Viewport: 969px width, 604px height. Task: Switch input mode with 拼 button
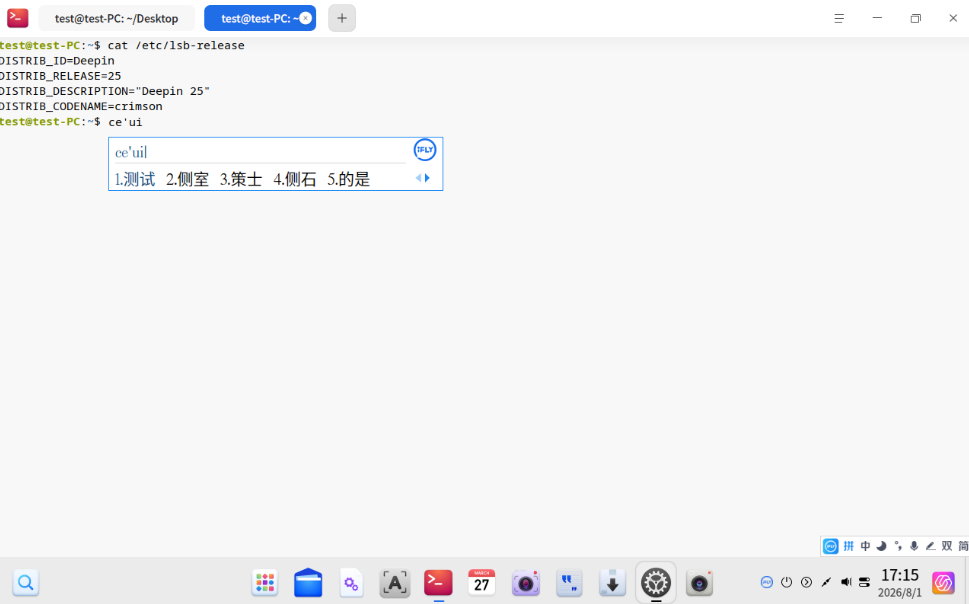coord(848,546)
